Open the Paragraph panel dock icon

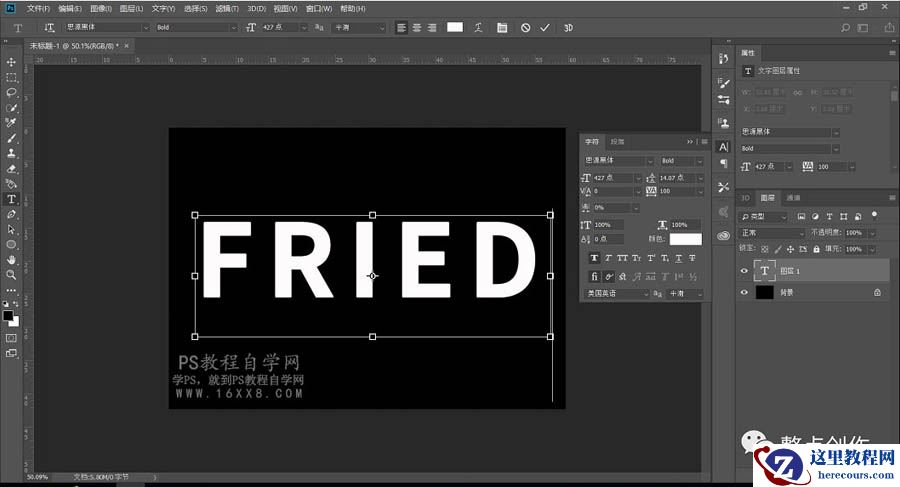(x=723, y=164)
